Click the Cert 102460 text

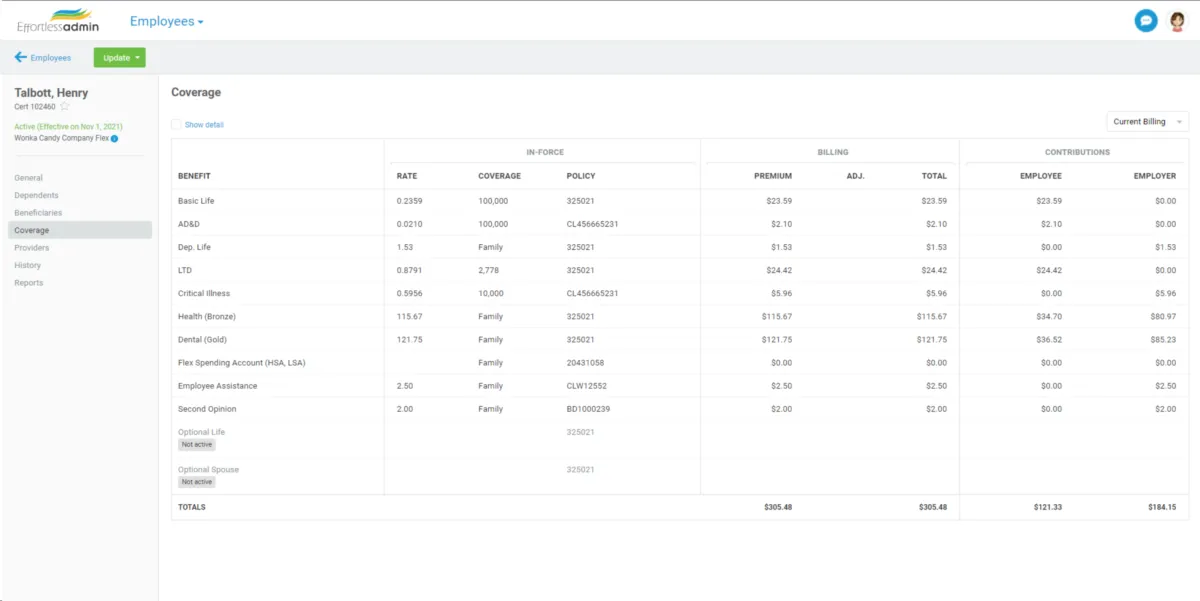(x=35, y=106)
